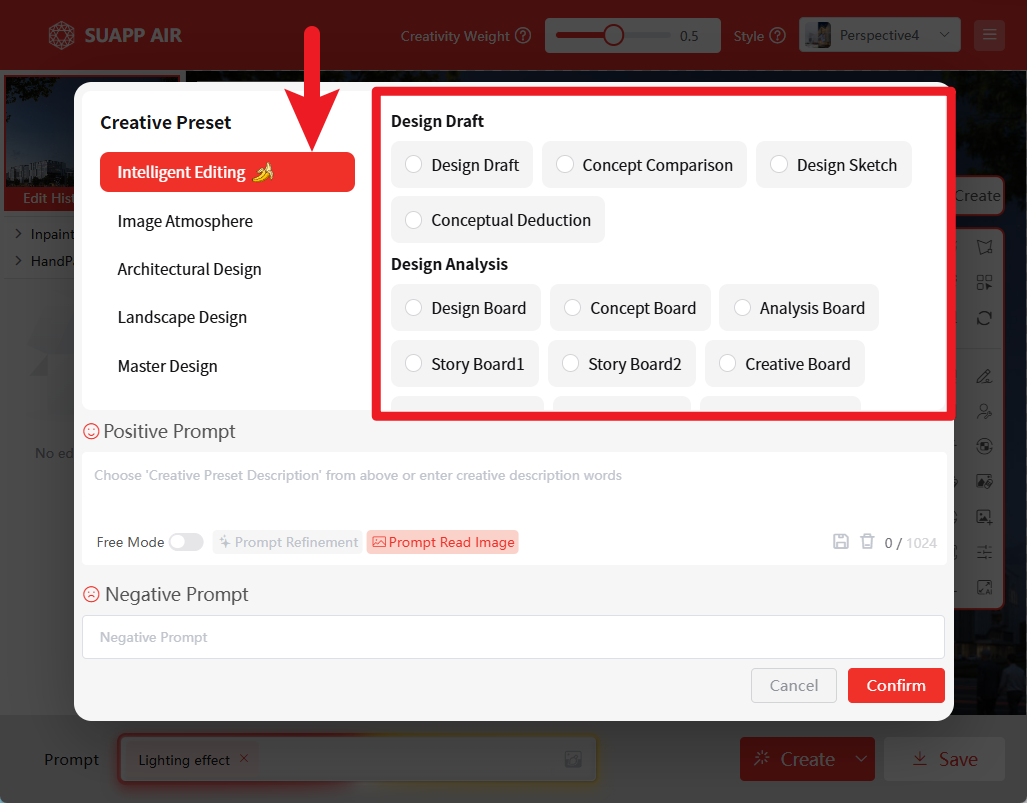Choose the Concept Comparison radio option
The height and width of the screenshot is (803, 1027).
(564, 165)
